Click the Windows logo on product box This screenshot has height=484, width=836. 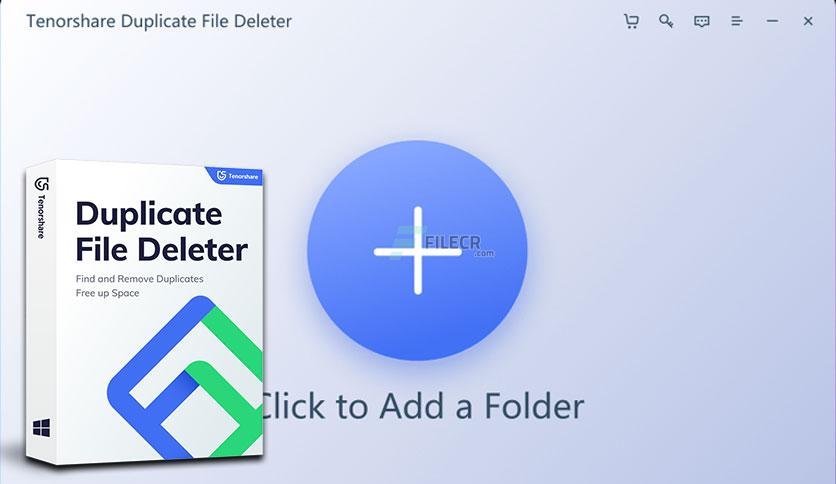[42, 427]
